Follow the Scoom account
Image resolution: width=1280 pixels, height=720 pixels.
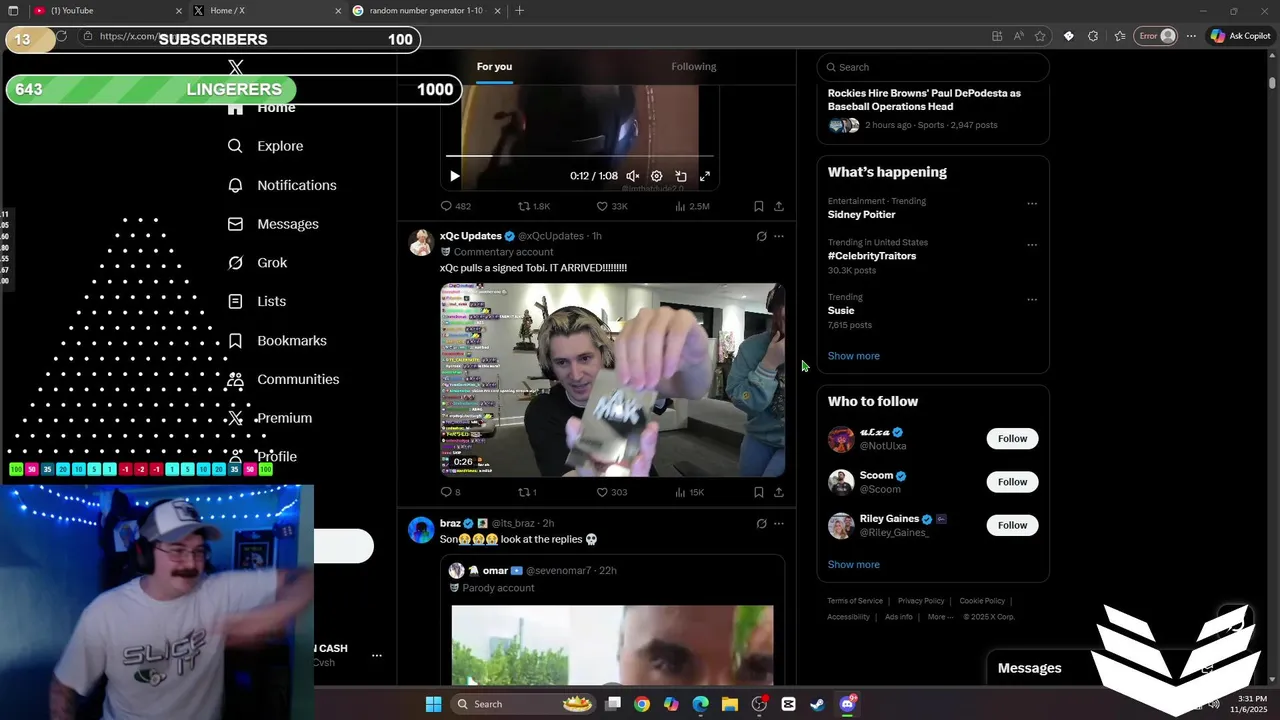(1012, 482)
